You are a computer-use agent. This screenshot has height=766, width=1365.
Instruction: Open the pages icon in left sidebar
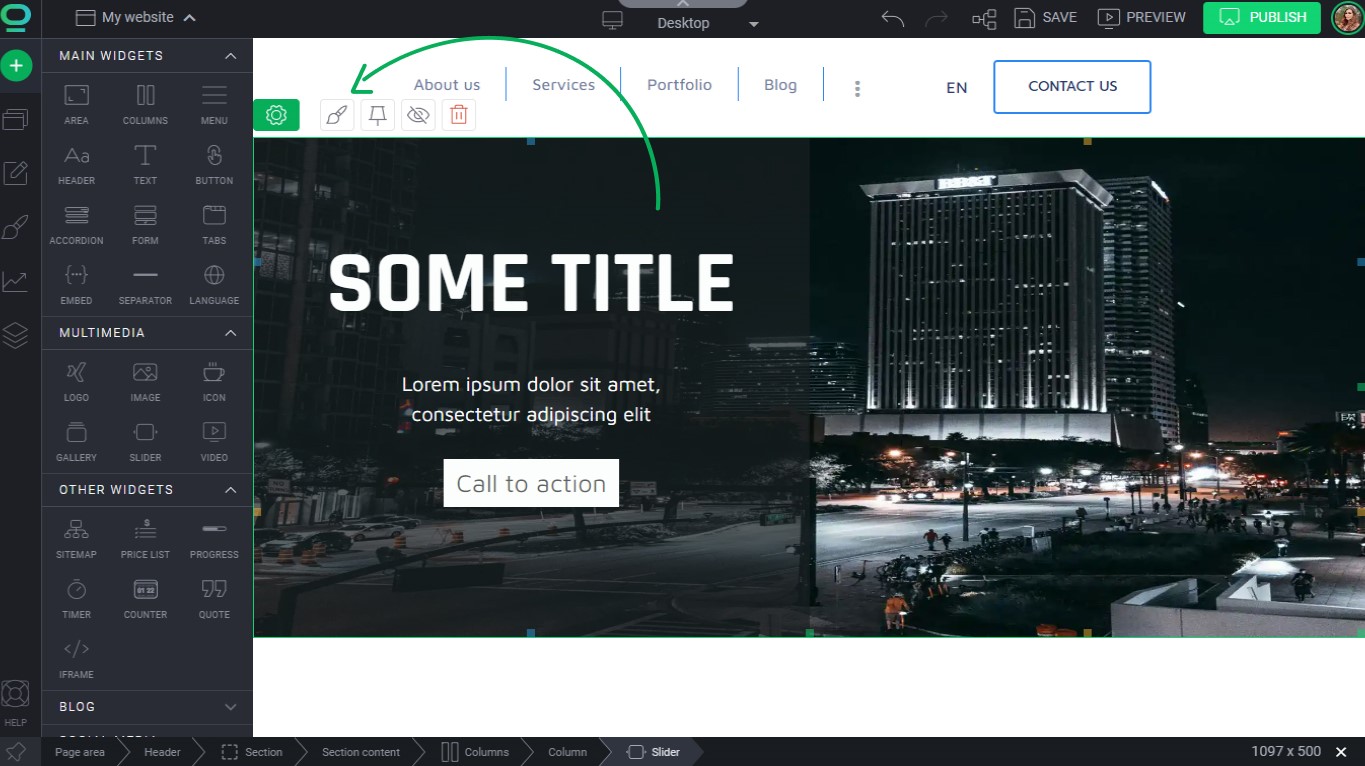click(15, 119)
